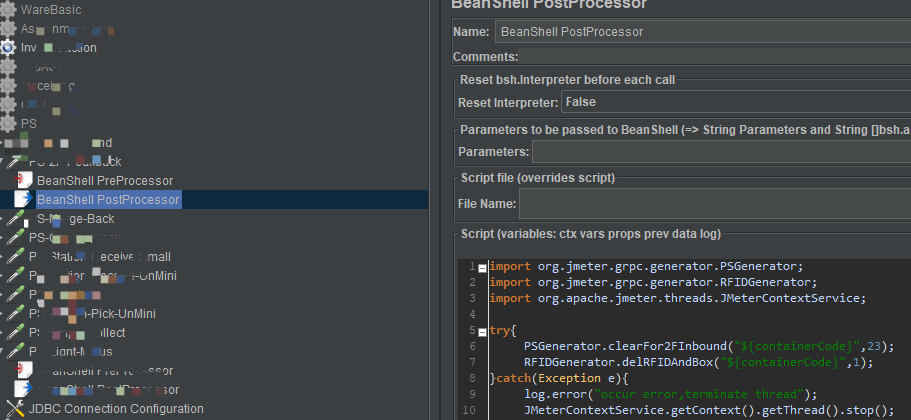Click the script File Name field
The height and width of the screenshot is (420, 911).
click(715, 204)
